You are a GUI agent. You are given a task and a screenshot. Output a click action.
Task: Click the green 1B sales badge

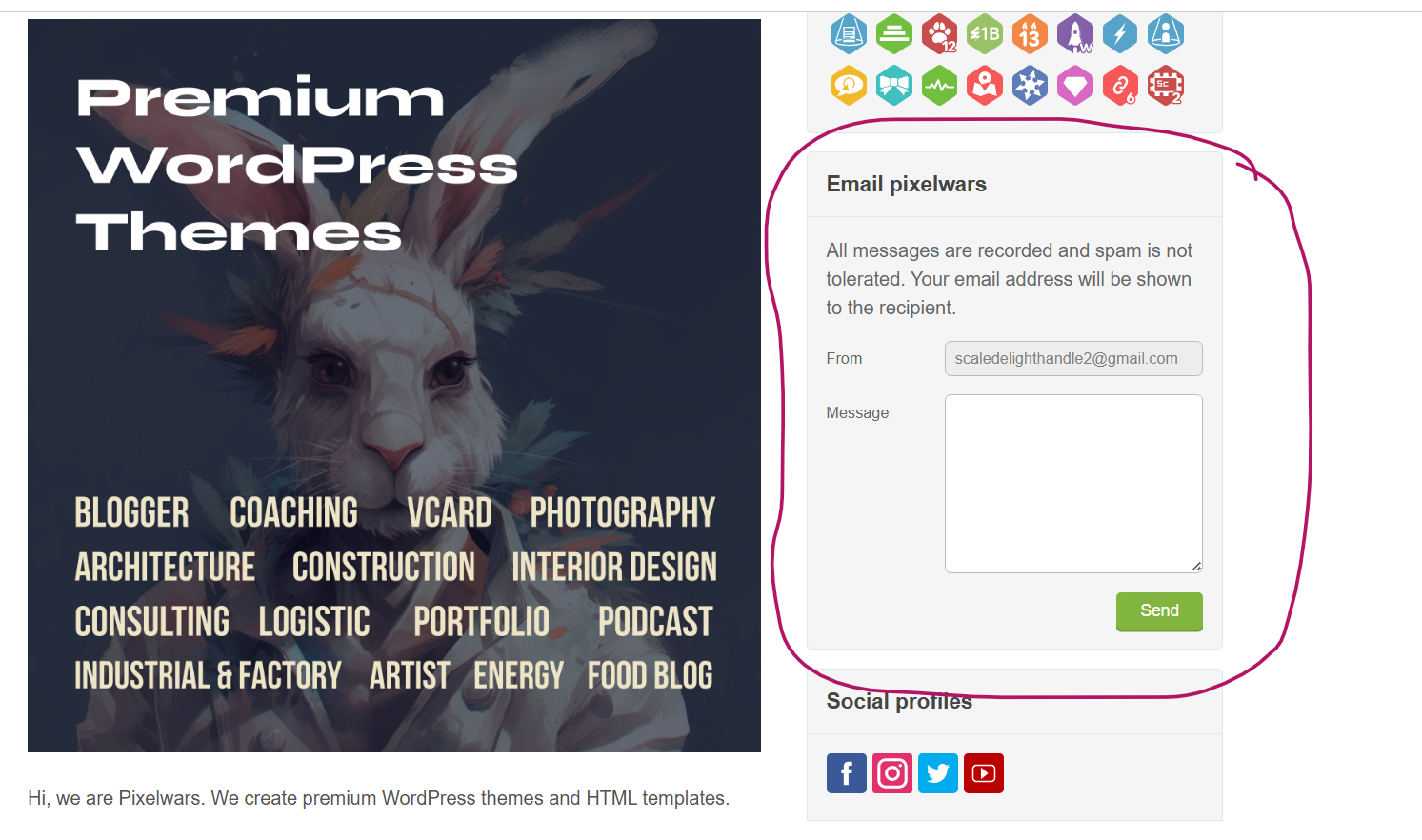pos(985,34)
